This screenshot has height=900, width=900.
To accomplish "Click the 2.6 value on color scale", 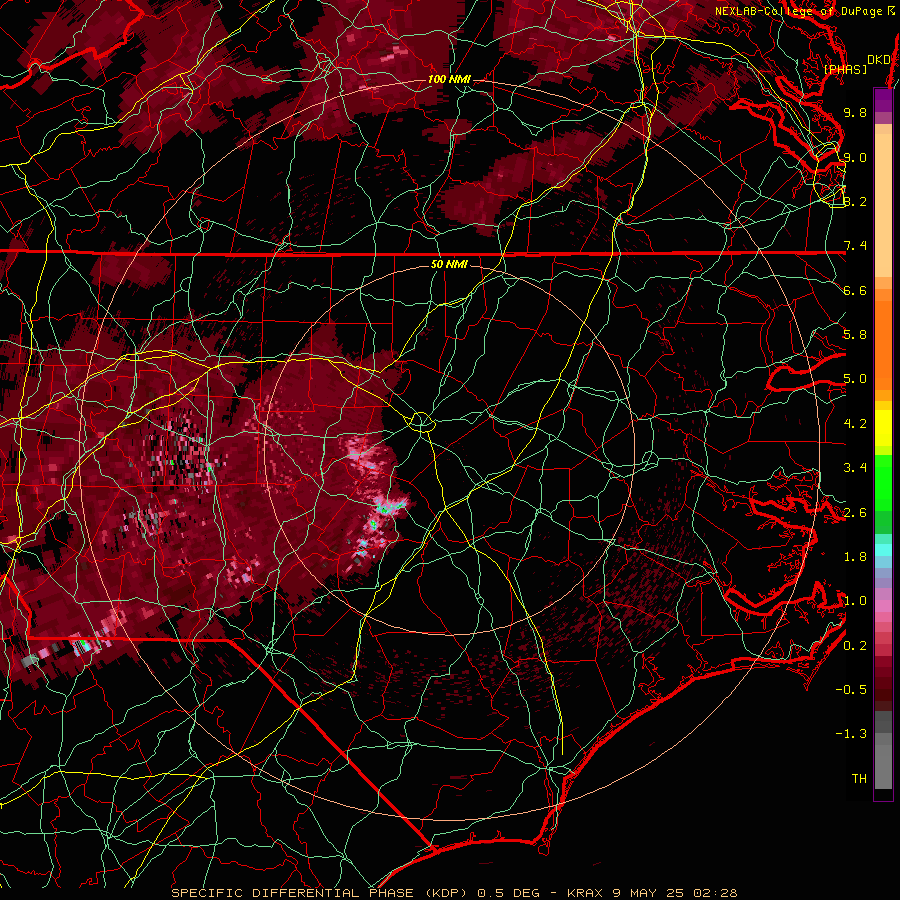I will coord(855,513).
